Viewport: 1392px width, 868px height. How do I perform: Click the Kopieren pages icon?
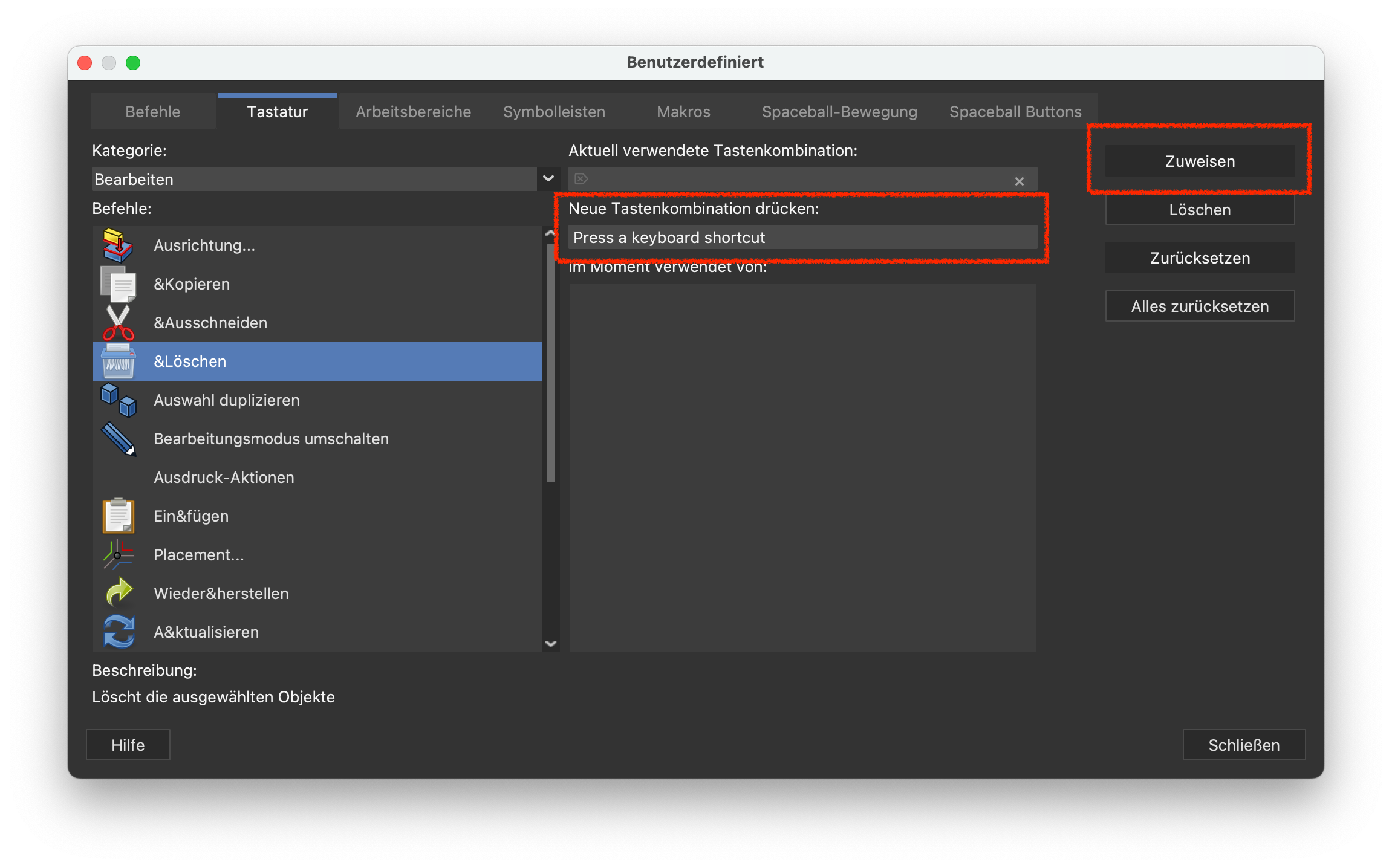[x=118, y=284]
